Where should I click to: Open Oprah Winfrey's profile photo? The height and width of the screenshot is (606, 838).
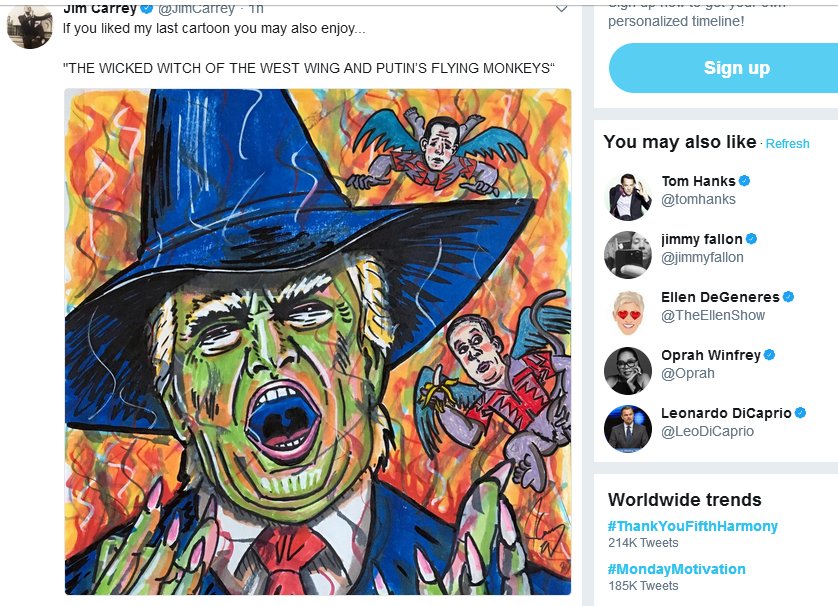[628, 371]
